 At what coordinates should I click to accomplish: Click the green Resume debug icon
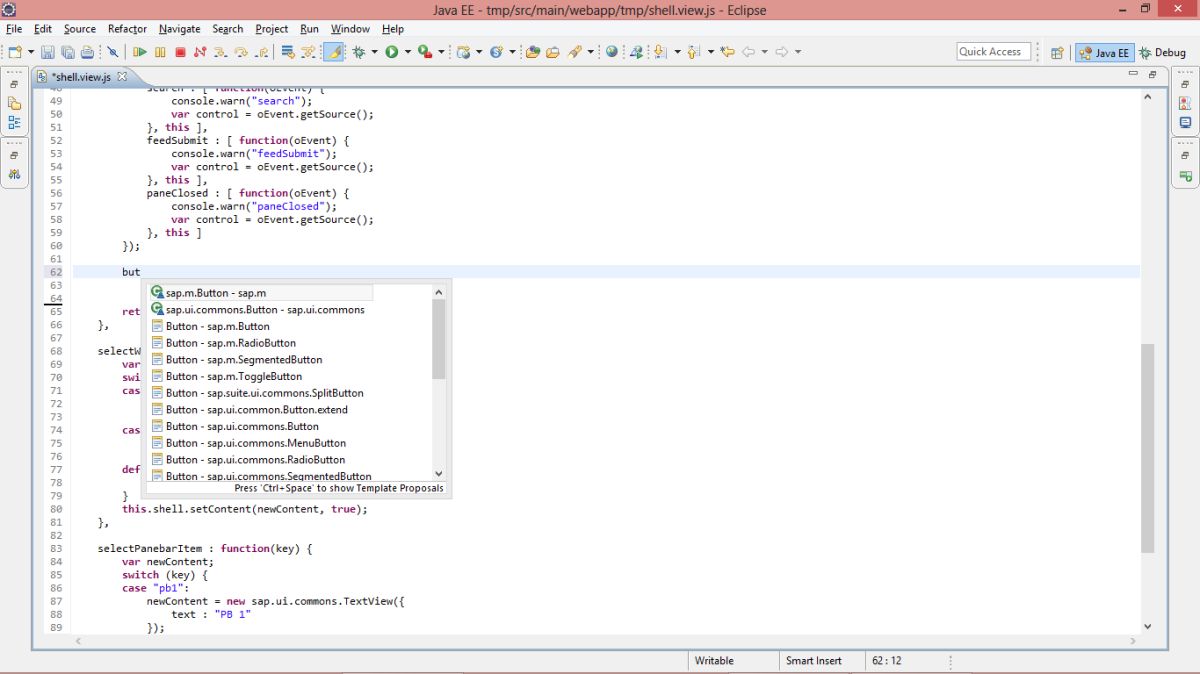point(140,52)
